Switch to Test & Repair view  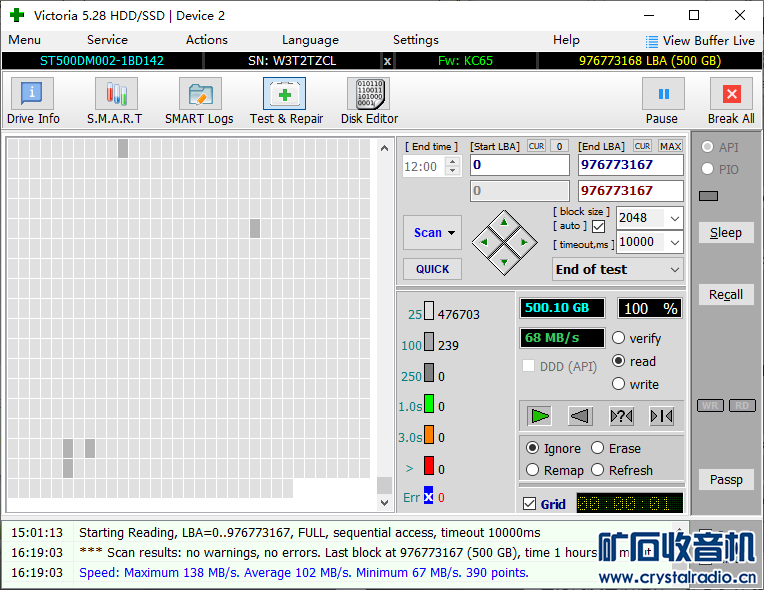click(286, 102)
